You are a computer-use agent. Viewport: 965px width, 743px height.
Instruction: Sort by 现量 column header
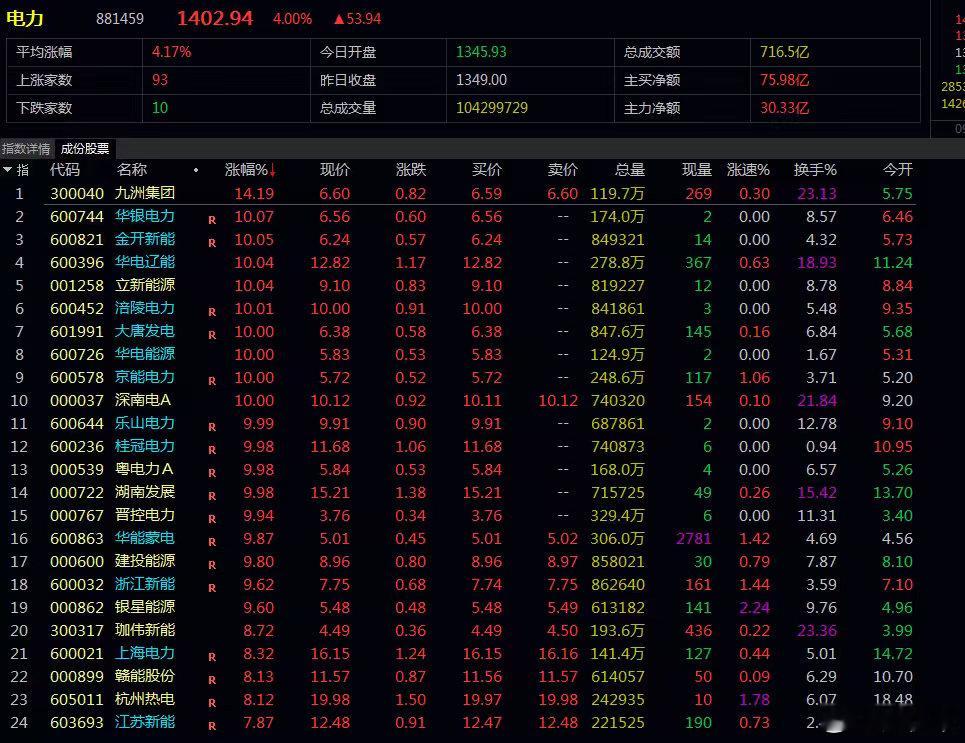click(697, 170)
